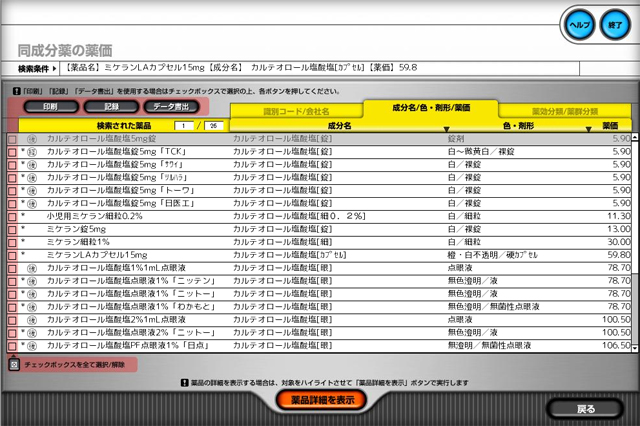Screen dimensions: 640x426
Task: Click price cell 59.80
Action: [x=619, y=255]
